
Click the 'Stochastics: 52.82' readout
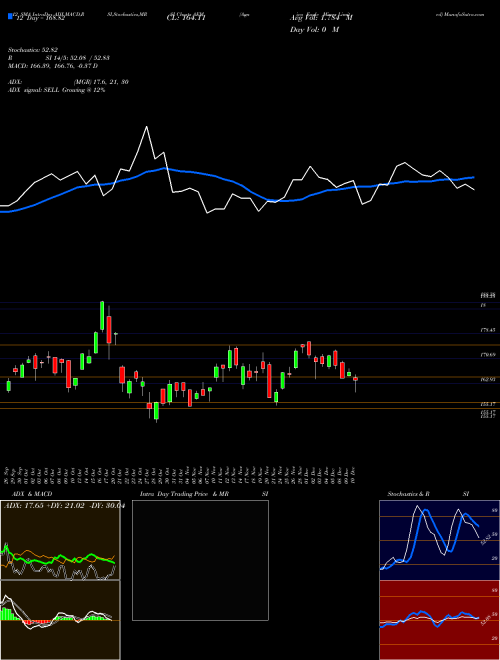coord(33,50)
